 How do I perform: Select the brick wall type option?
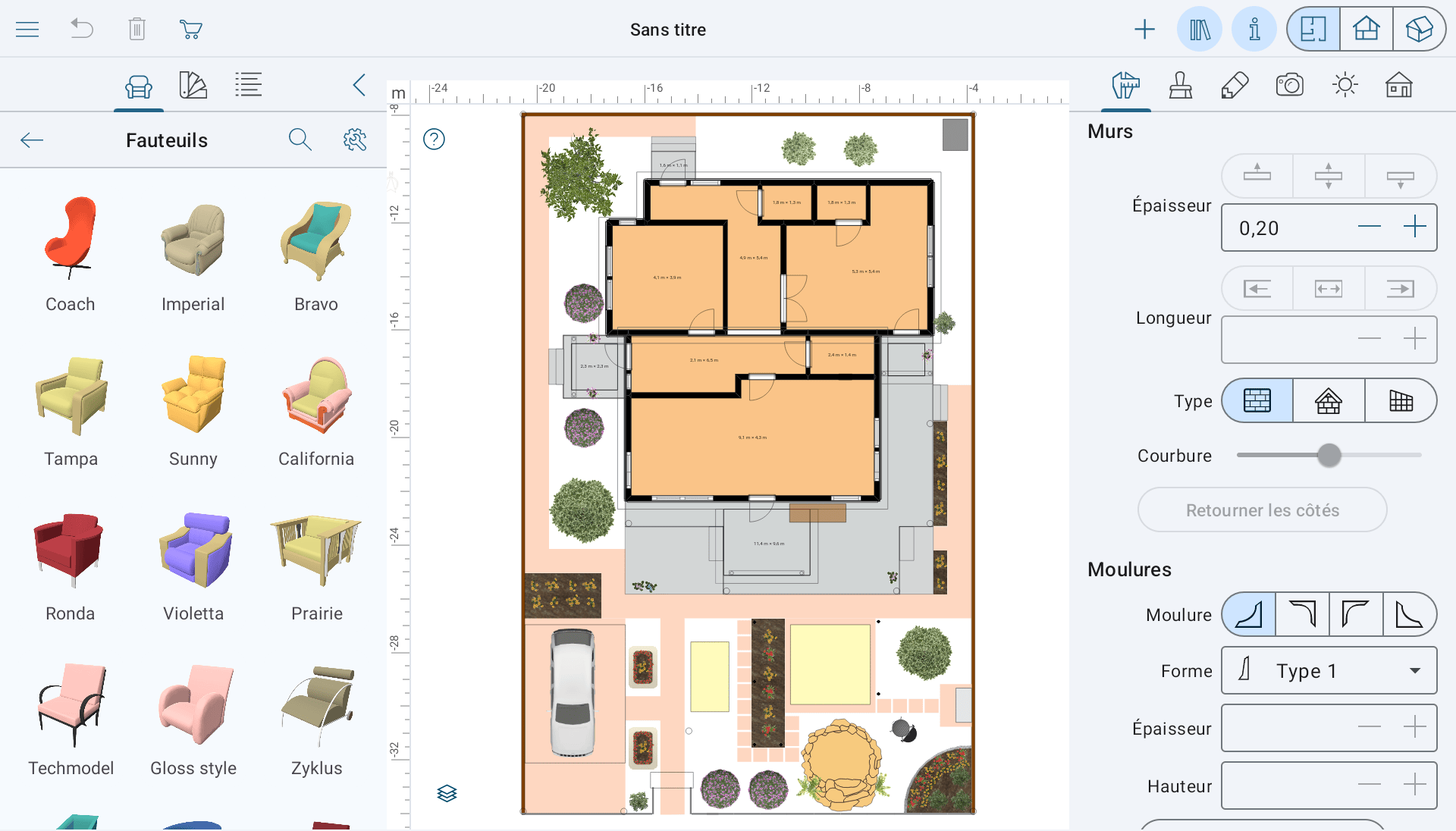(1257, 400)
